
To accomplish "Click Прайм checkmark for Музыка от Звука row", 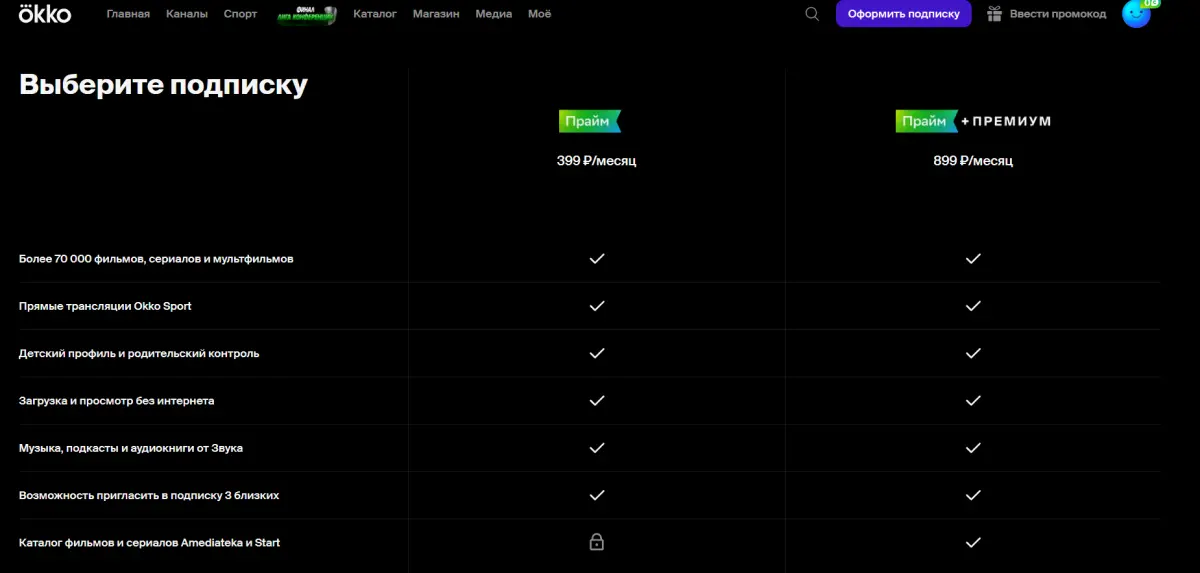I will [597, 448].
